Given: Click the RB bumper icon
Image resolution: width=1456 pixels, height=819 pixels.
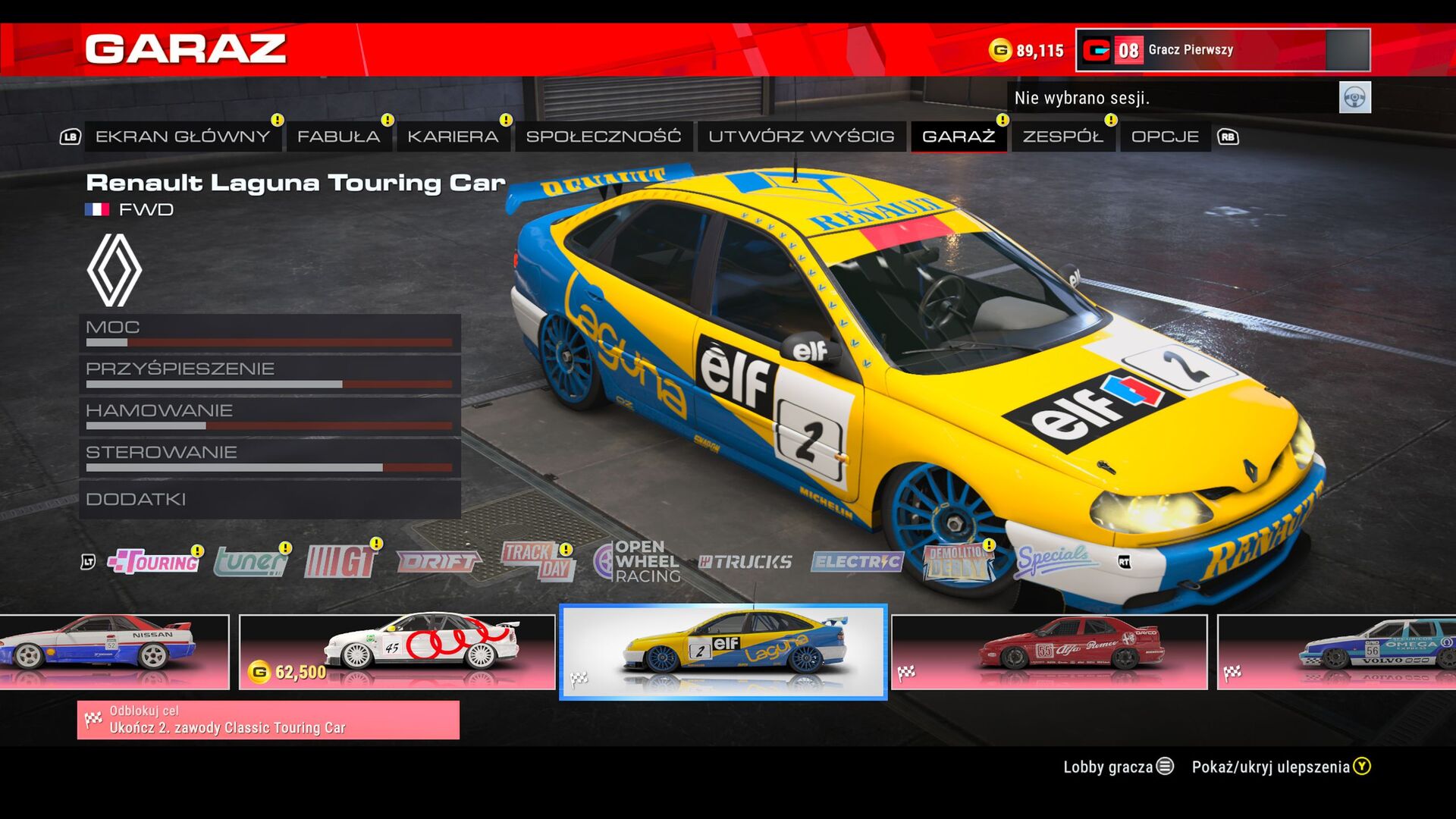Looking at the screenshot, I should click(1228, 137).
